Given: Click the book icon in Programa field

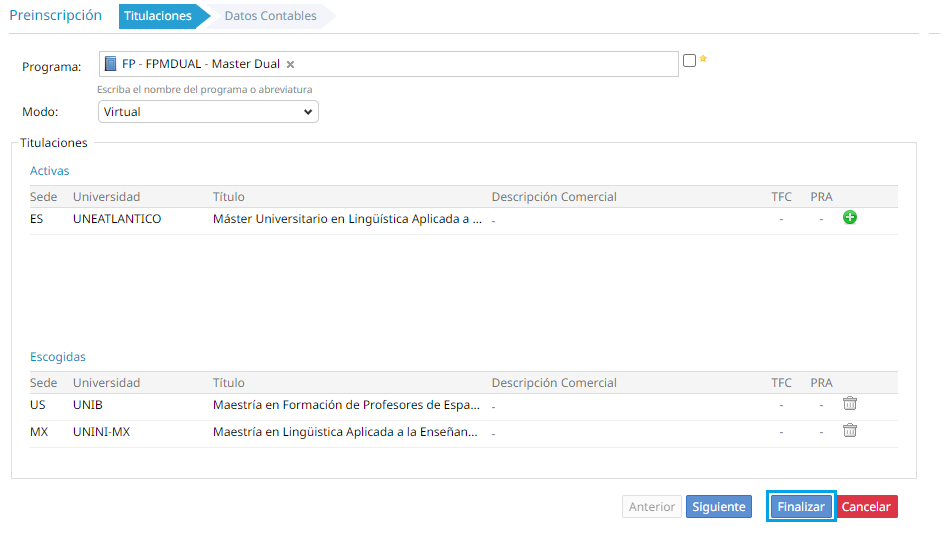Looking at the screenshot, I should click(111, 64).
